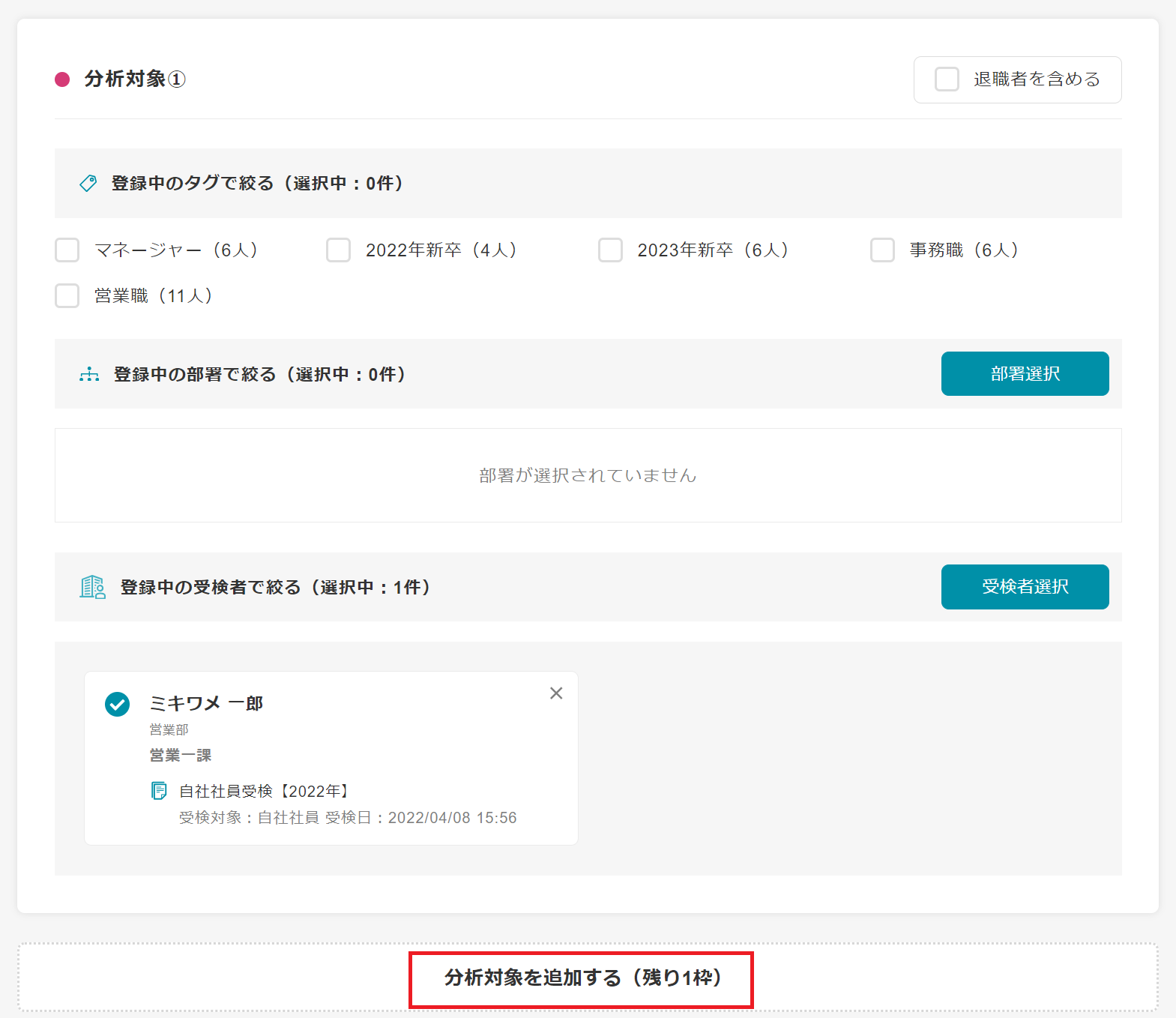
Task: Click the document icon next to 自社社員受検【2022年】
Action: [x=159, y=791]
